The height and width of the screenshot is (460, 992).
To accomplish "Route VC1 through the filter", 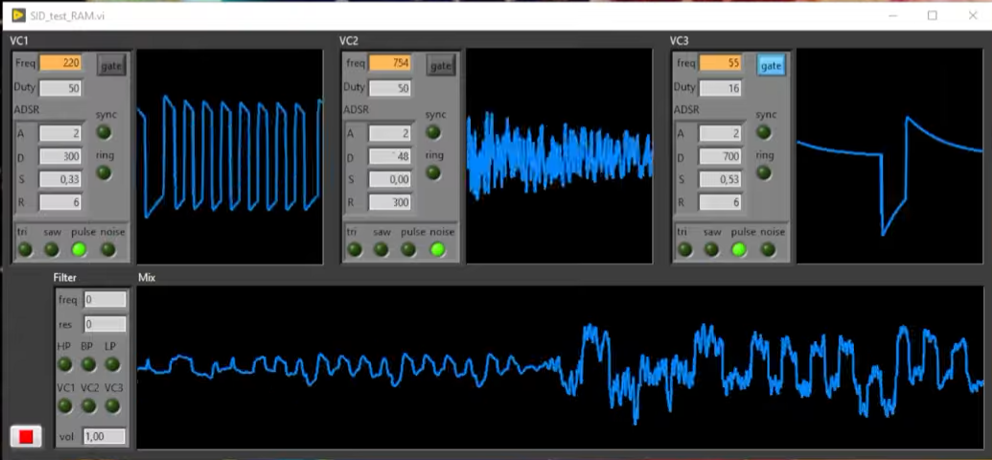I will 65,405.
